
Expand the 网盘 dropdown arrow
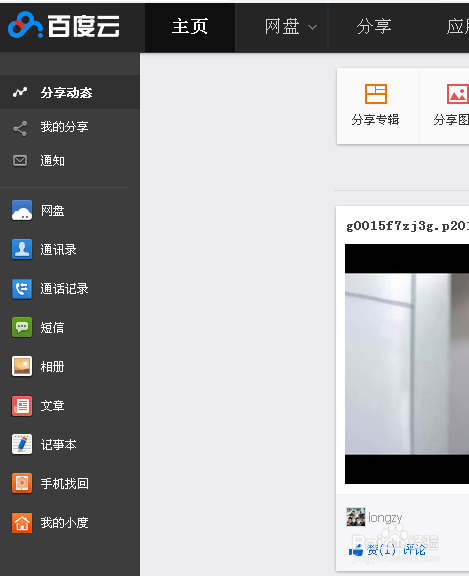tap(312, 27)
